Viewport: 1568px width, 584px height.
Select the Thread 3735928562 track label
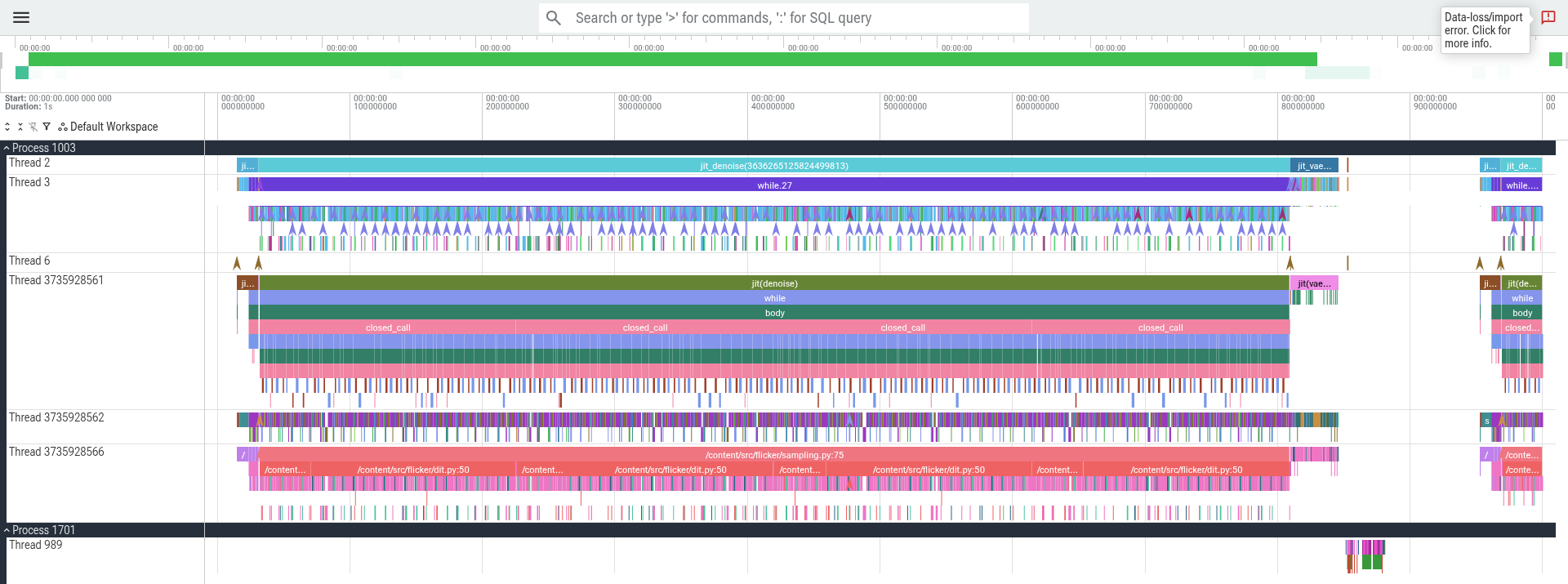(x=56, y=417)
